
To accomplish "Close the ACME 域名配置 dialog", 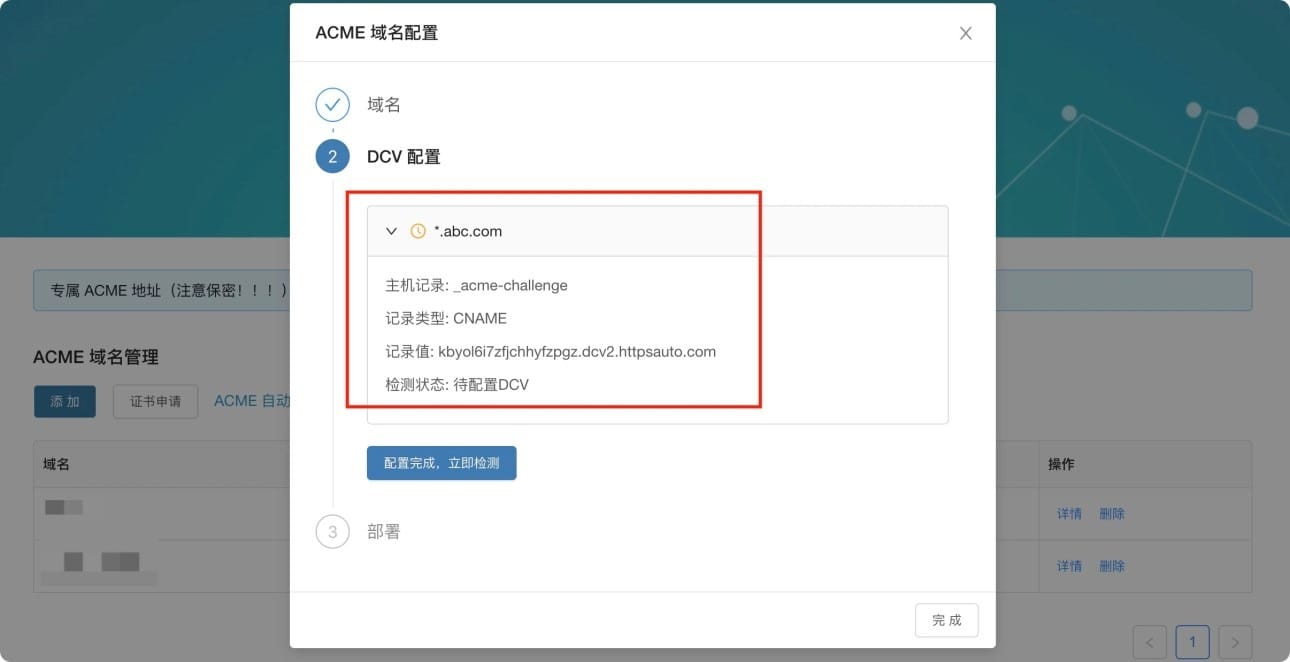I will point(965,33).
